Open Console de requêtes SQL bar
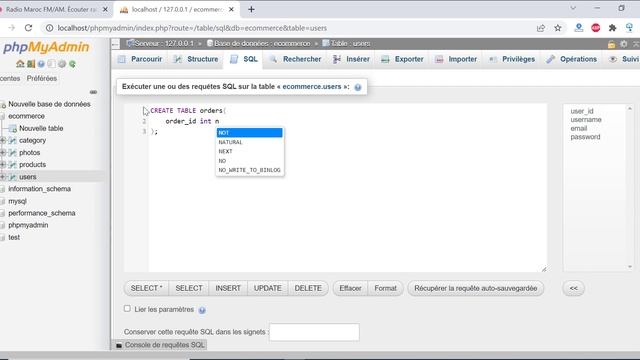 pos(160,345)
